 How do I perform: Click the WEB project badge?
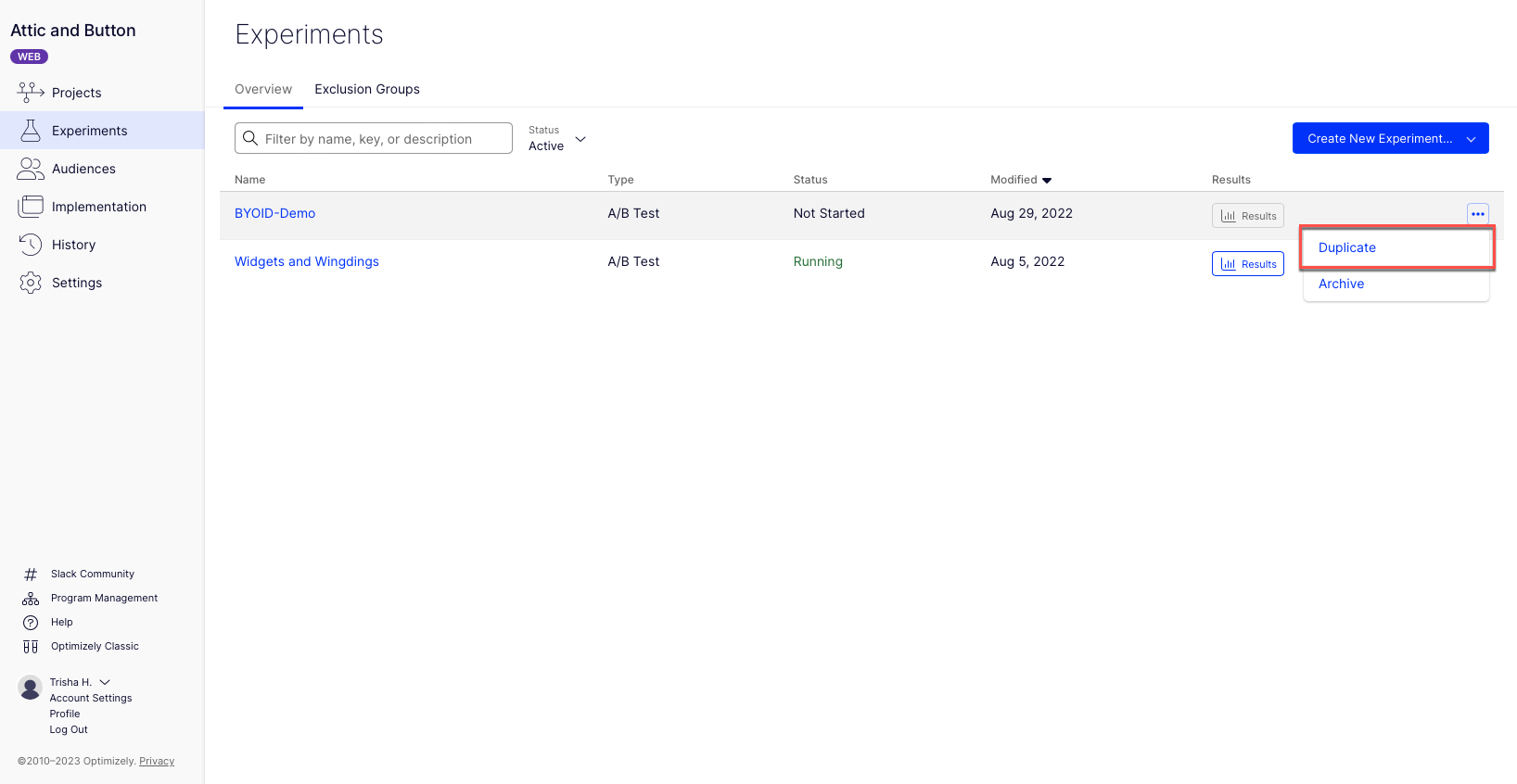pyautogui.click(x=29, y=57)
